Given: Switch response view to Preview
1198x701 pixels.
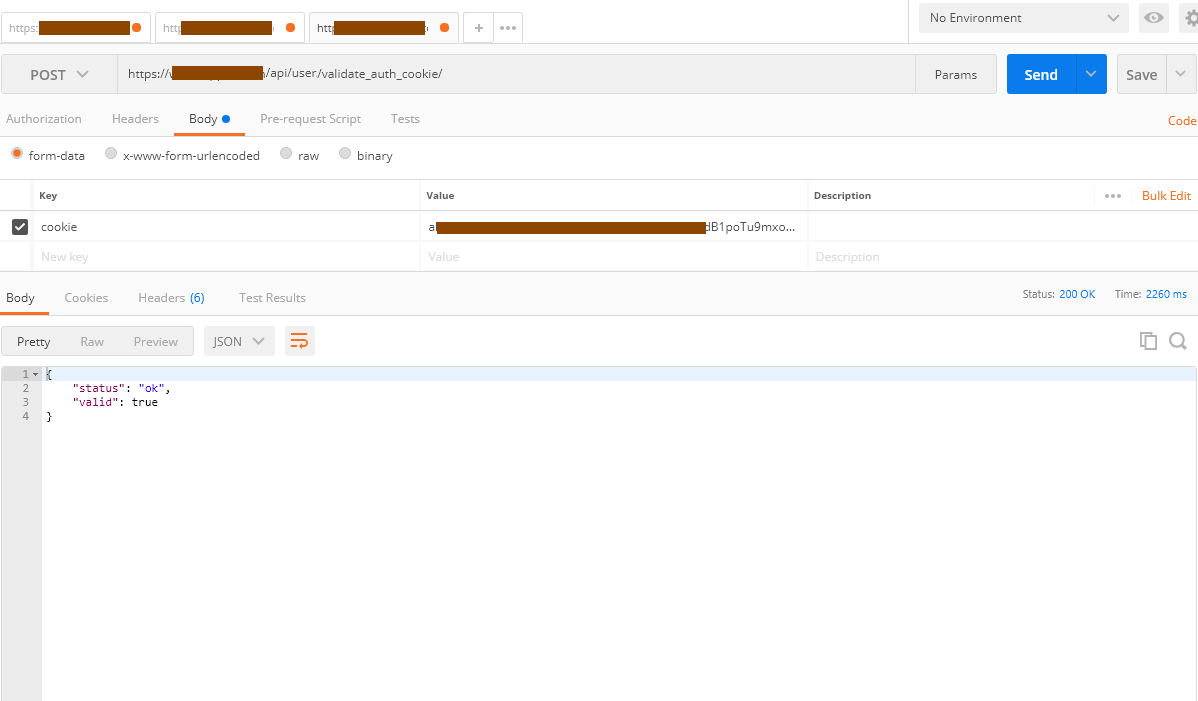Looking at the screenshot, I should (x=156, y=341).
